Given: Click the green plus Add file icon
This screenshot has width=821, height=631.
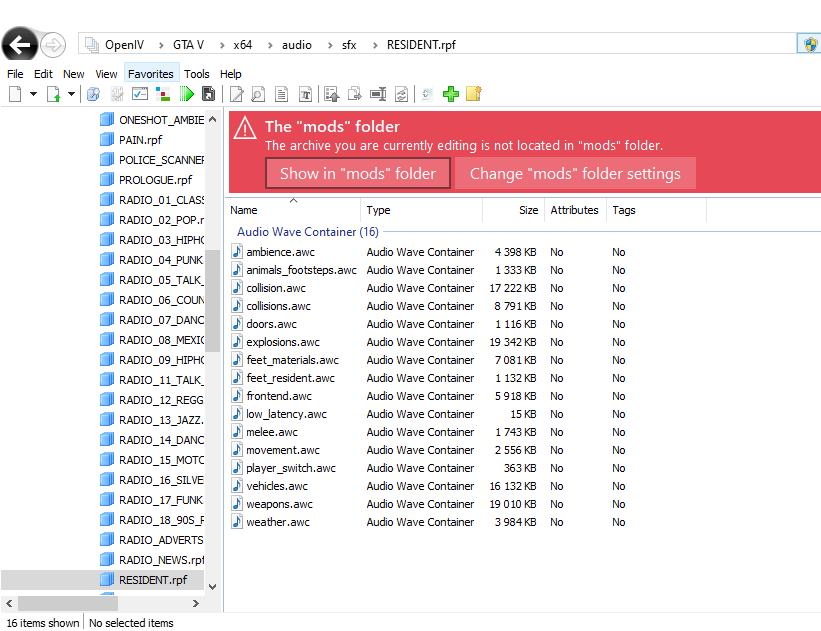Looking at the screenshot, I should [450, 93].
